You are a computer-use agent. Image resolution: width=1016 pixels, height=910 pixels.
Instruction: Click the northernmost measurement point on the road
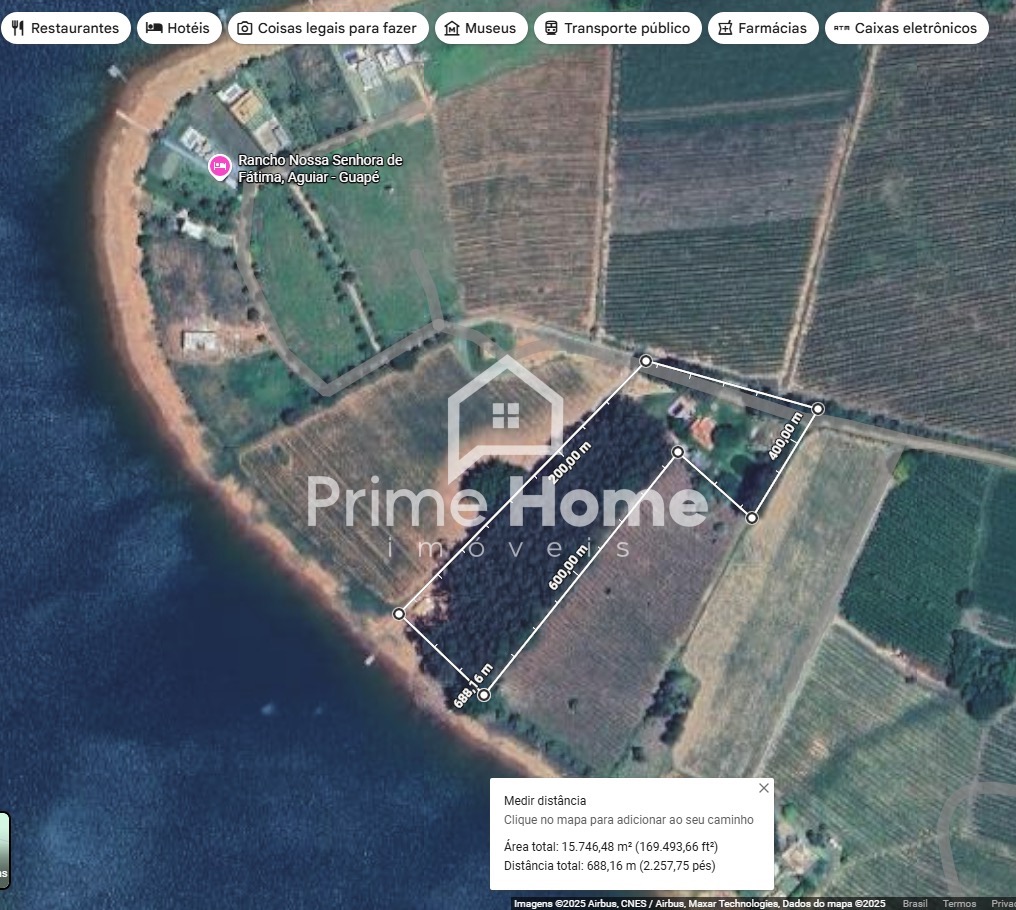tap(646, 360)
